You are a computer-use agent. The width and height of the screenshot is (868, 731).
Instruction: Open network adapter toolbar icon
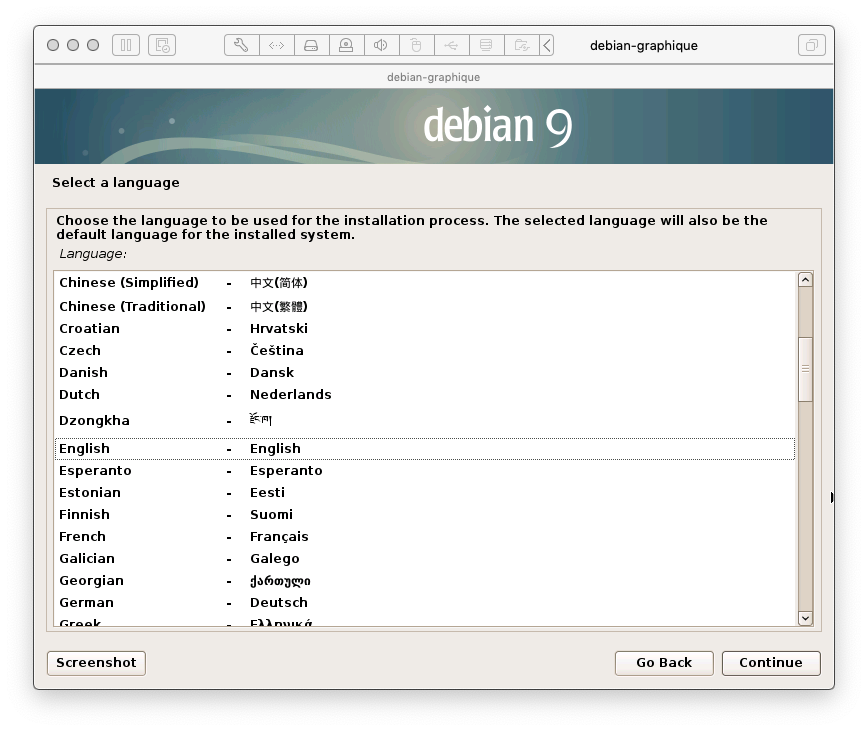pos(276,45)
